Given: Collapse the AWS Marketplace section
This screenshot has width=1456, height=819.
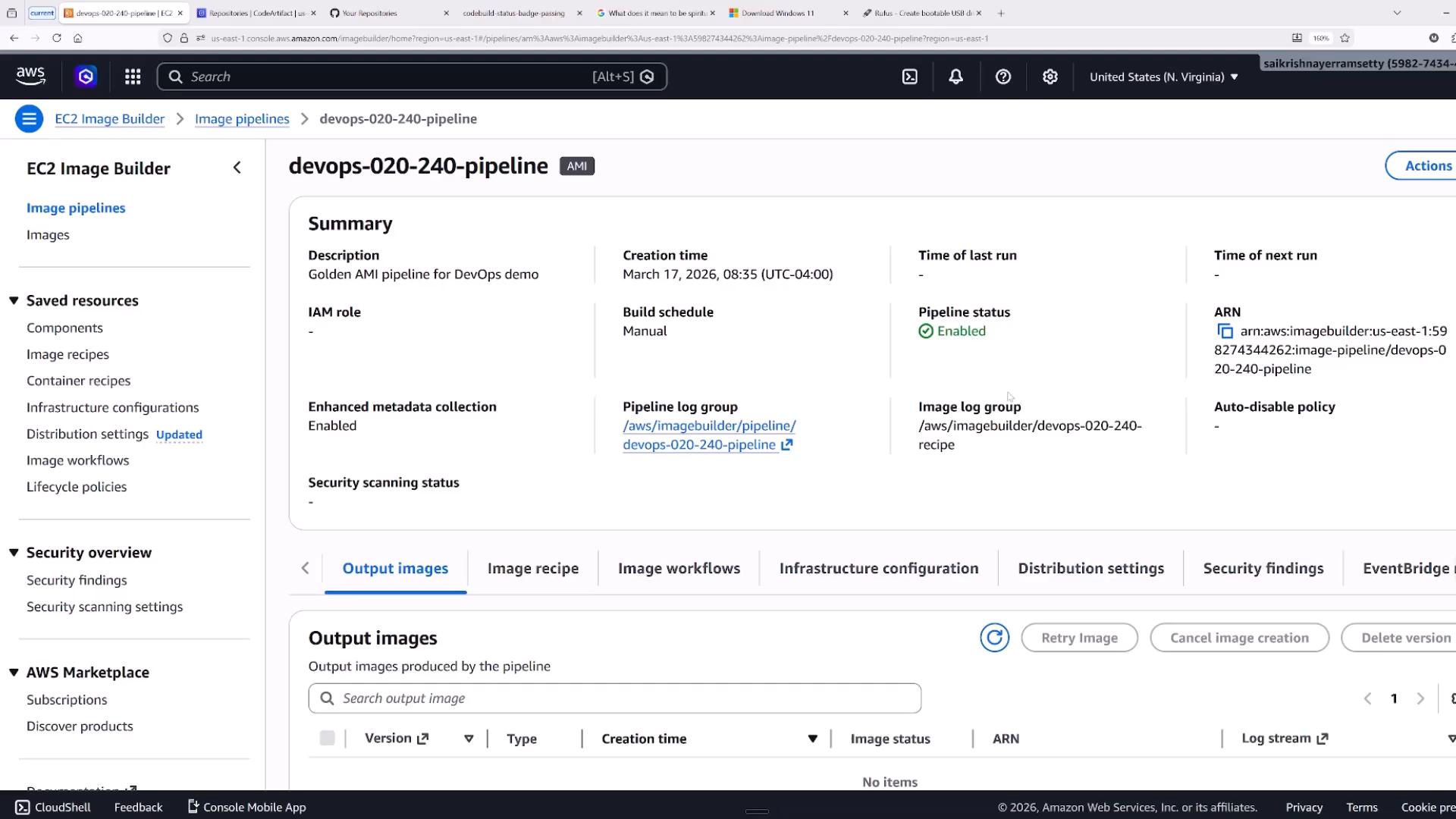Looking at the screenshot, I should [x=14, y=672].
